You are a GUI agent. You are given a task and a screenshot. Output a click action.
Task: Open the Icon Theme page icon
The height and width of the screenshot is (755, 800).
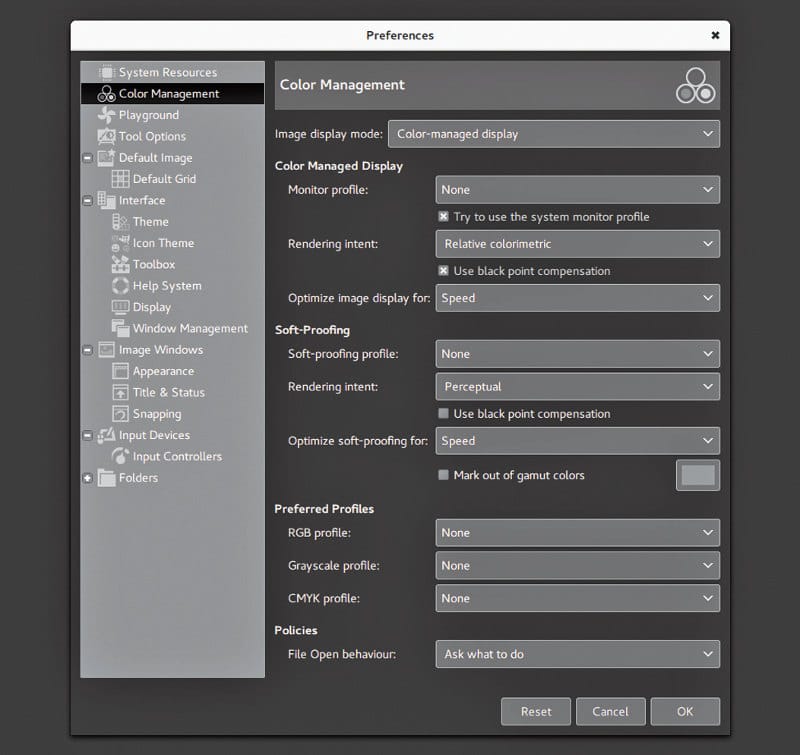(120, 243)
